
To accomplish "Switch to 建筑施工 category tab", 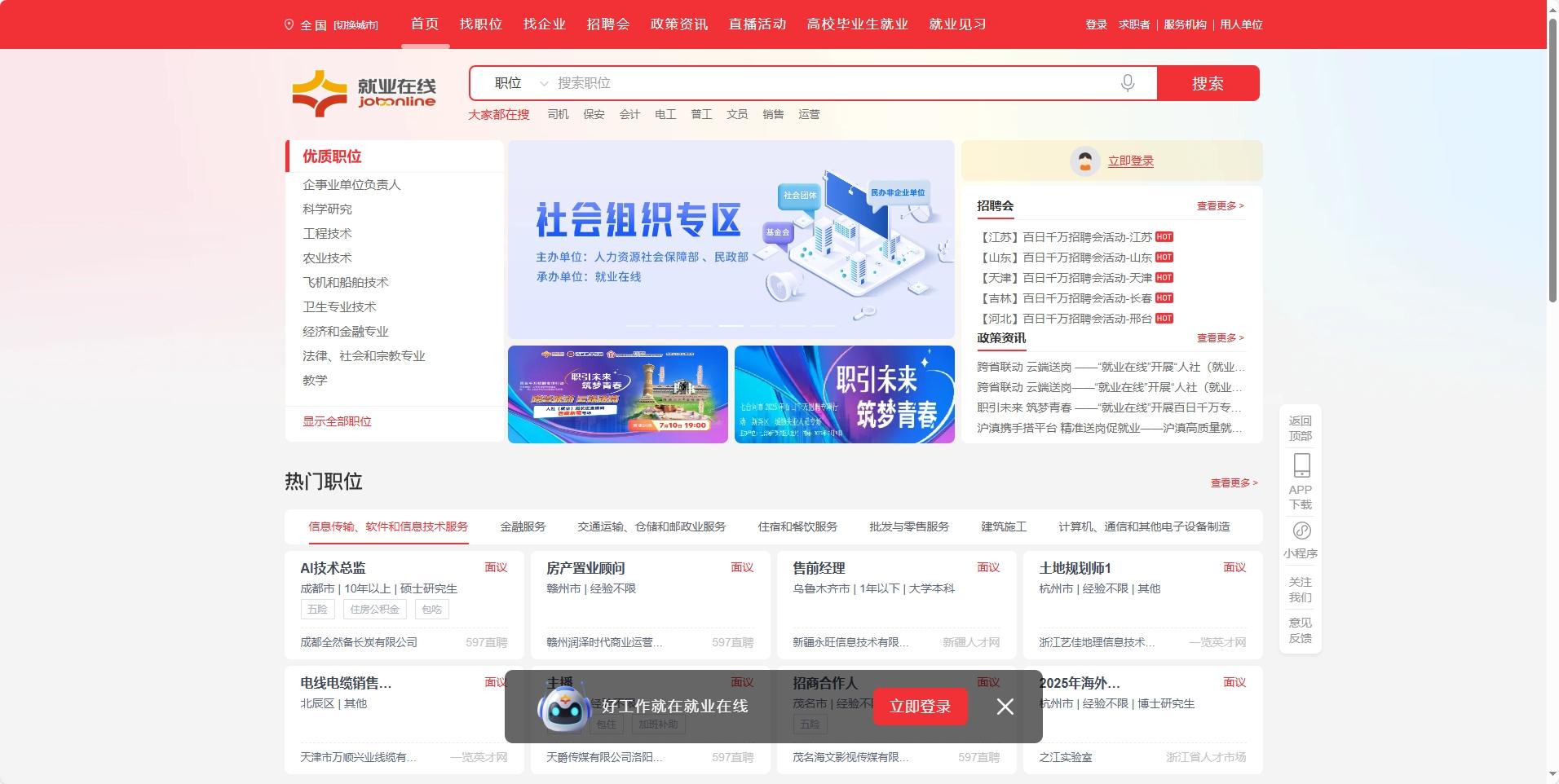I will [1003, 526].
